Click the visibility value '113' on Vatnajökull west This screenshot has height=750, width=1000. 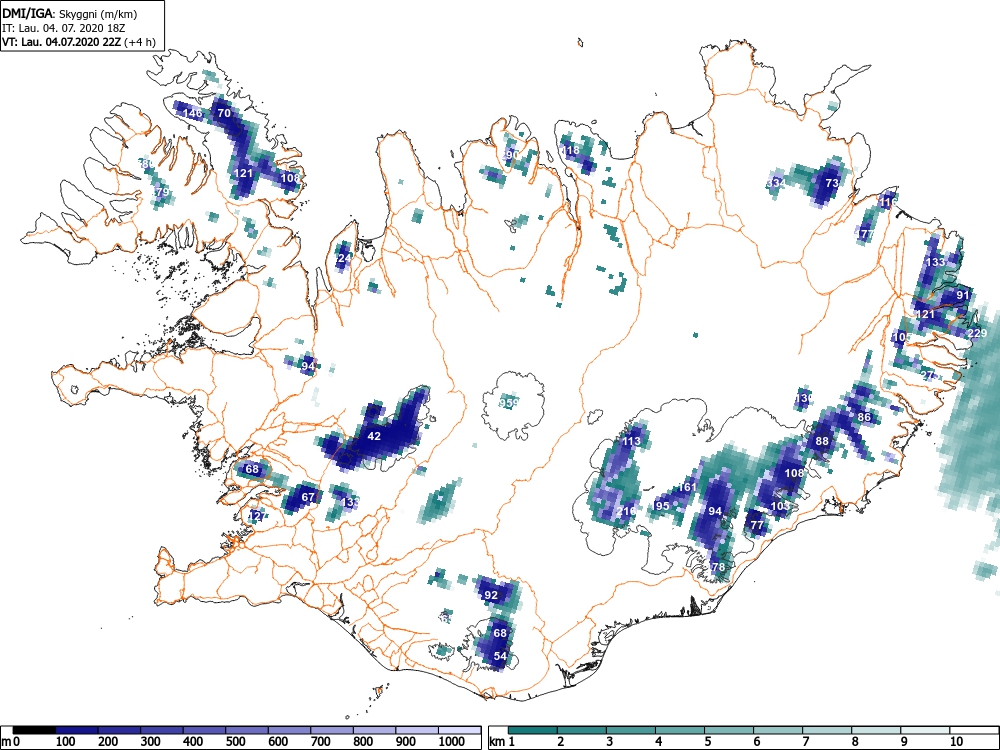pyautogui.click(x=631, y=441)
